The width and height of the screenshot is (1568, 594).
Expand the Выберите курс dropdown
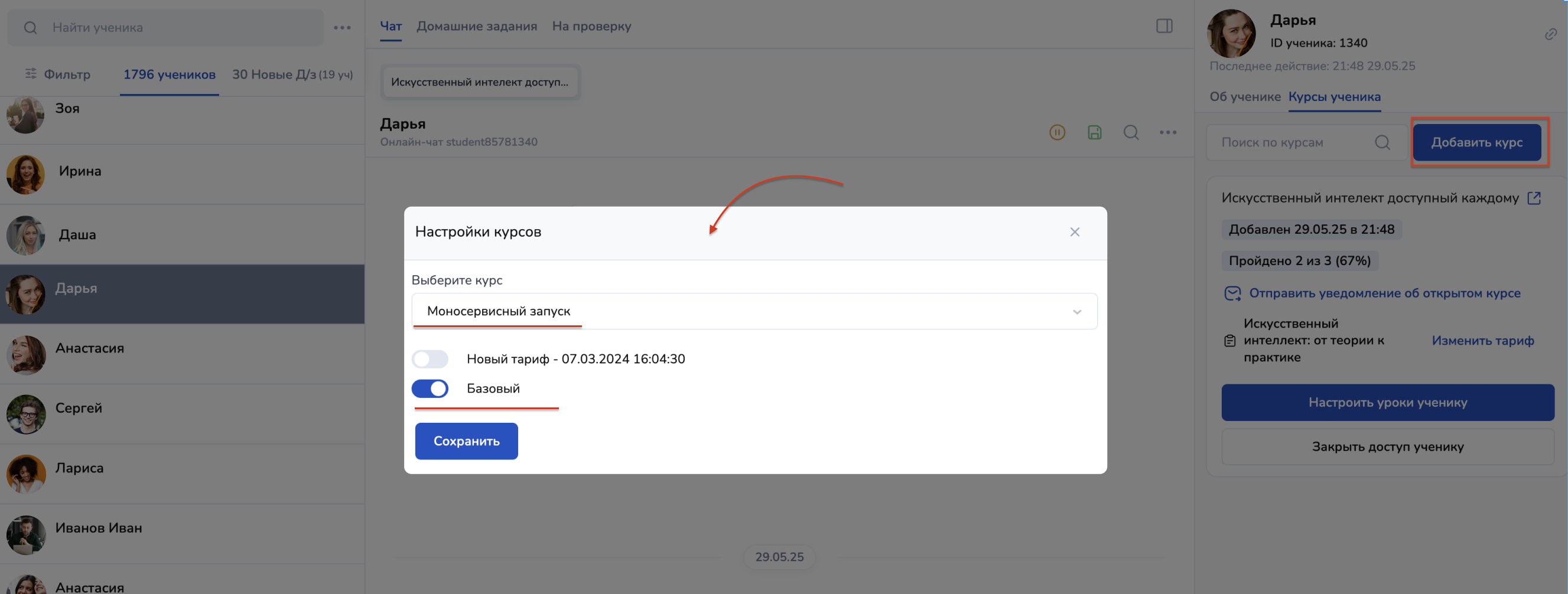[x=753, y=312]
